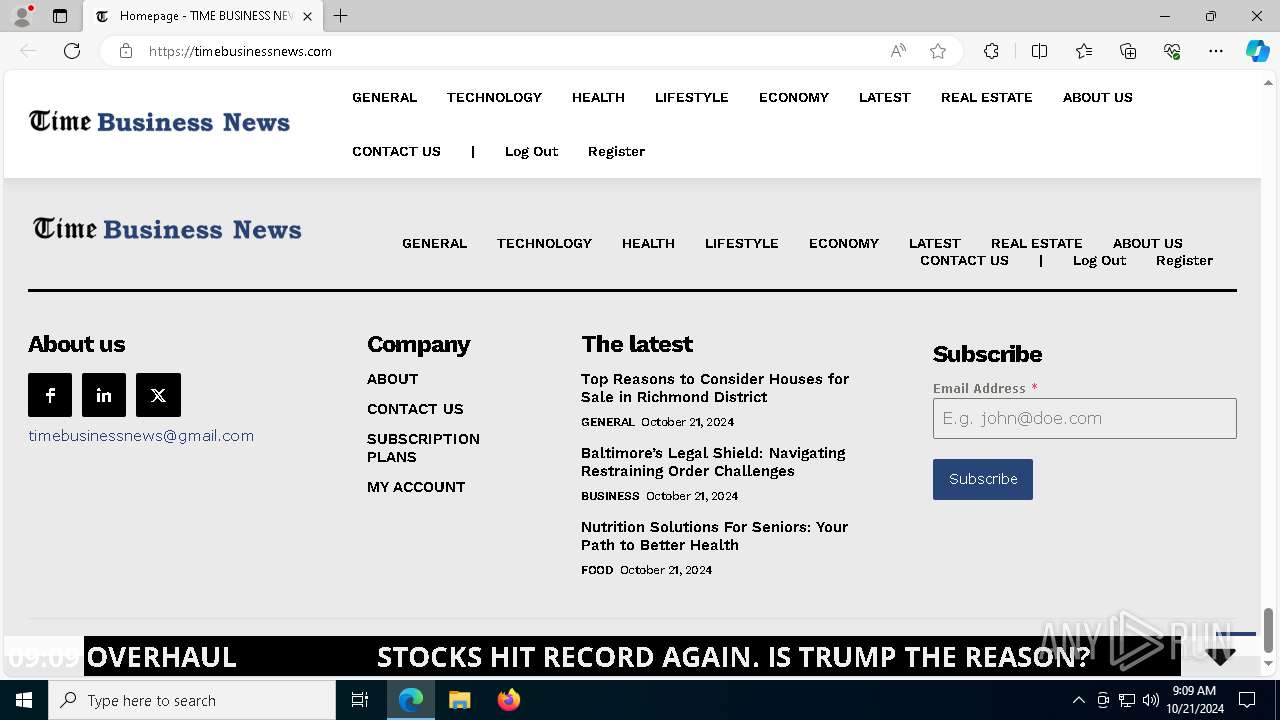
Task: Open LATEST in top navigation menu
Action: tap(885, 97)
